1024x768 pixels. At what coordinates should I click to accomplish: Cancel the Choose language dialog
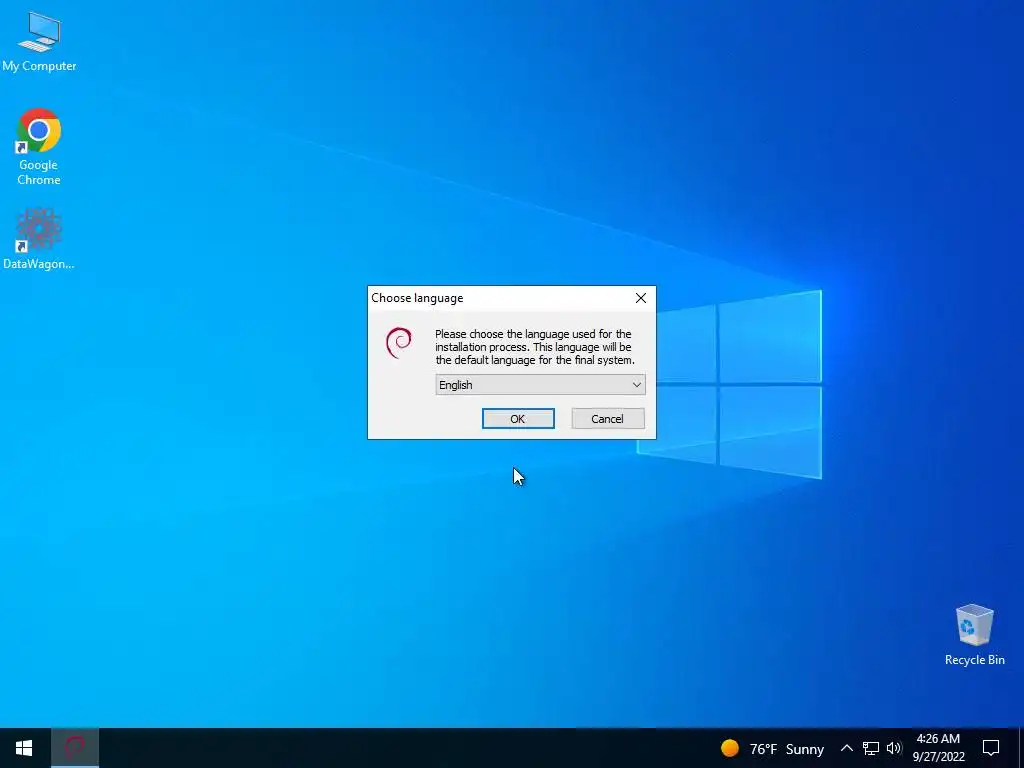click(x=607, y=419)
